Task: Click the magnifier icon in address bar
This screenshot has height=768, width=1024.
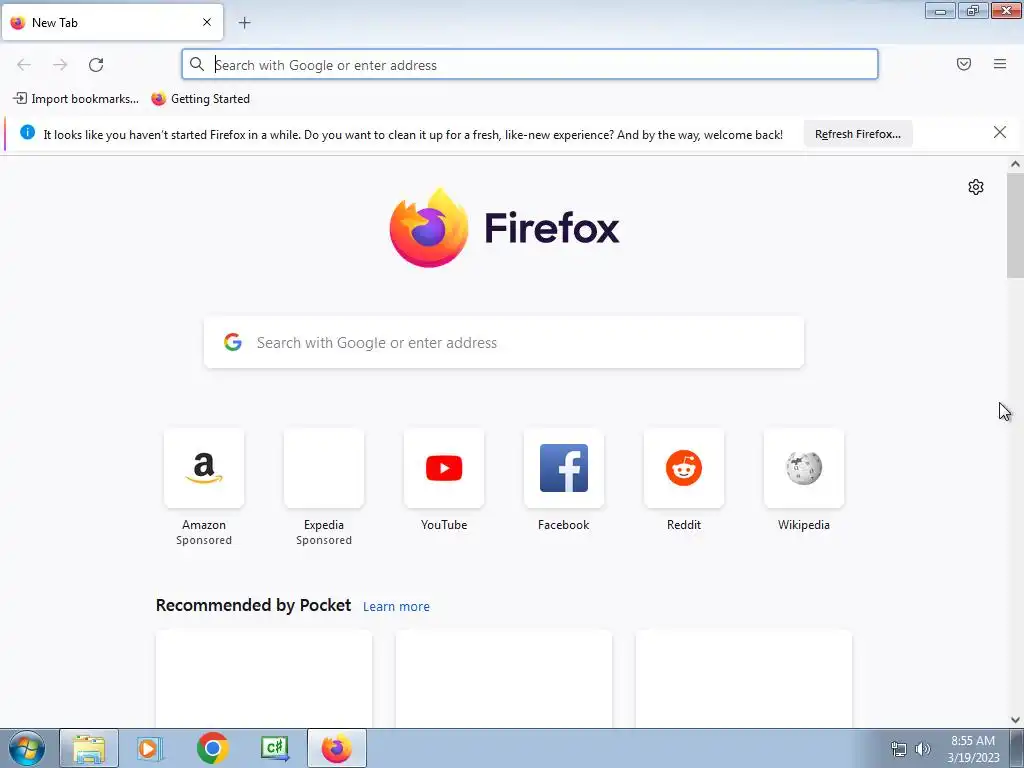Action: coord(197,64)
